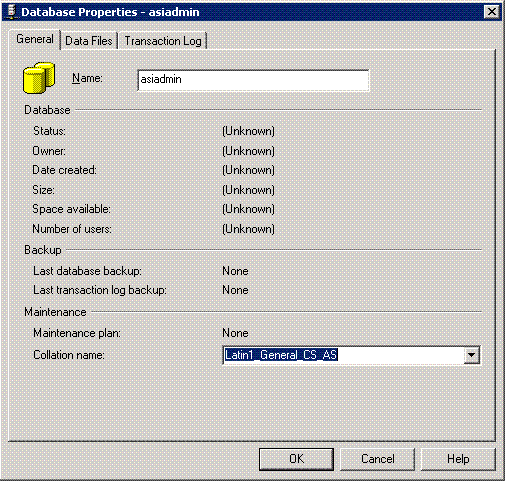Click the Size (Unknown) value

248,190
